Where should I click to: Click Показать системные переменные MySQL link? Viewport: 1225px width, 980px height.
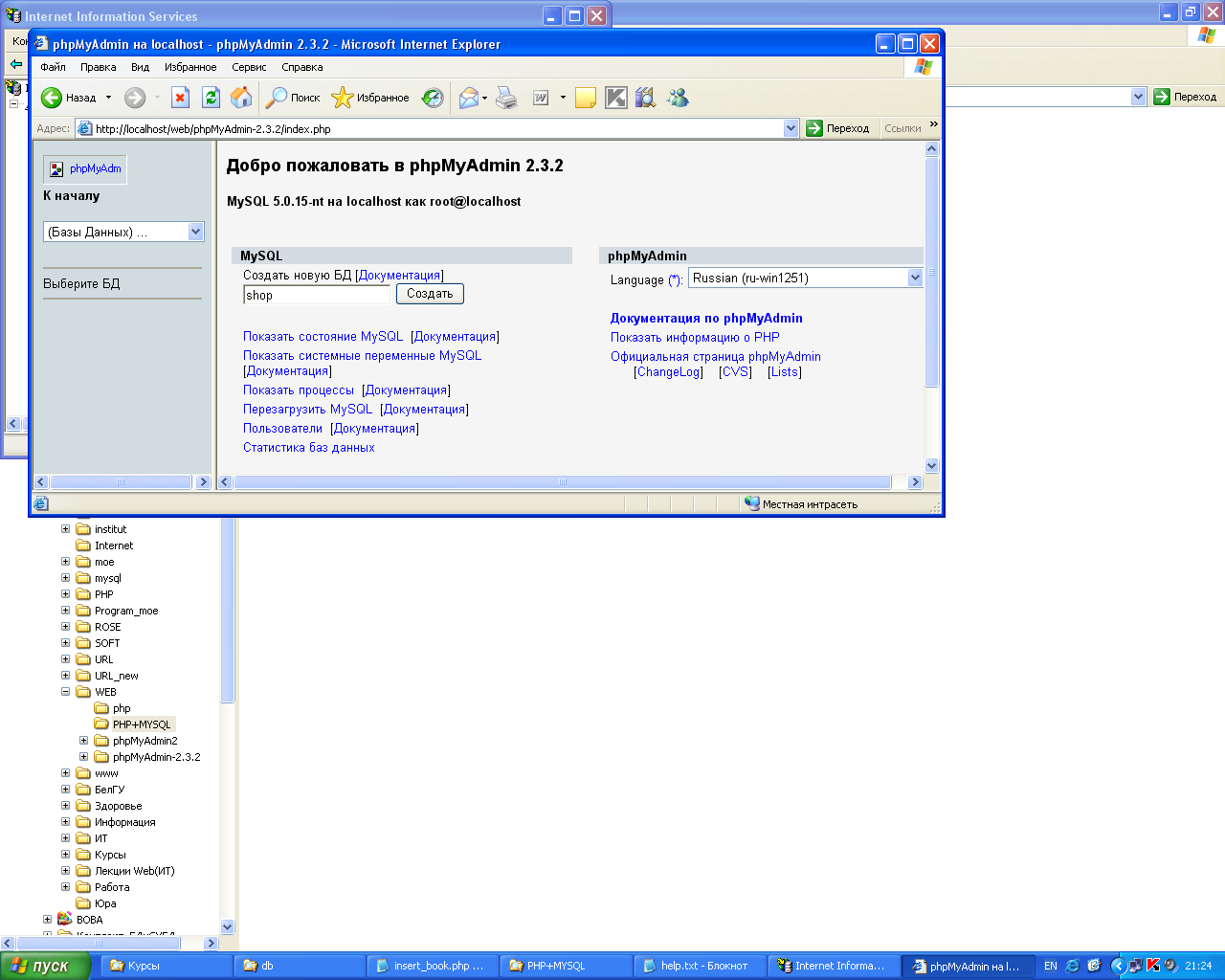pyautogui.click(x=362, y=356)
